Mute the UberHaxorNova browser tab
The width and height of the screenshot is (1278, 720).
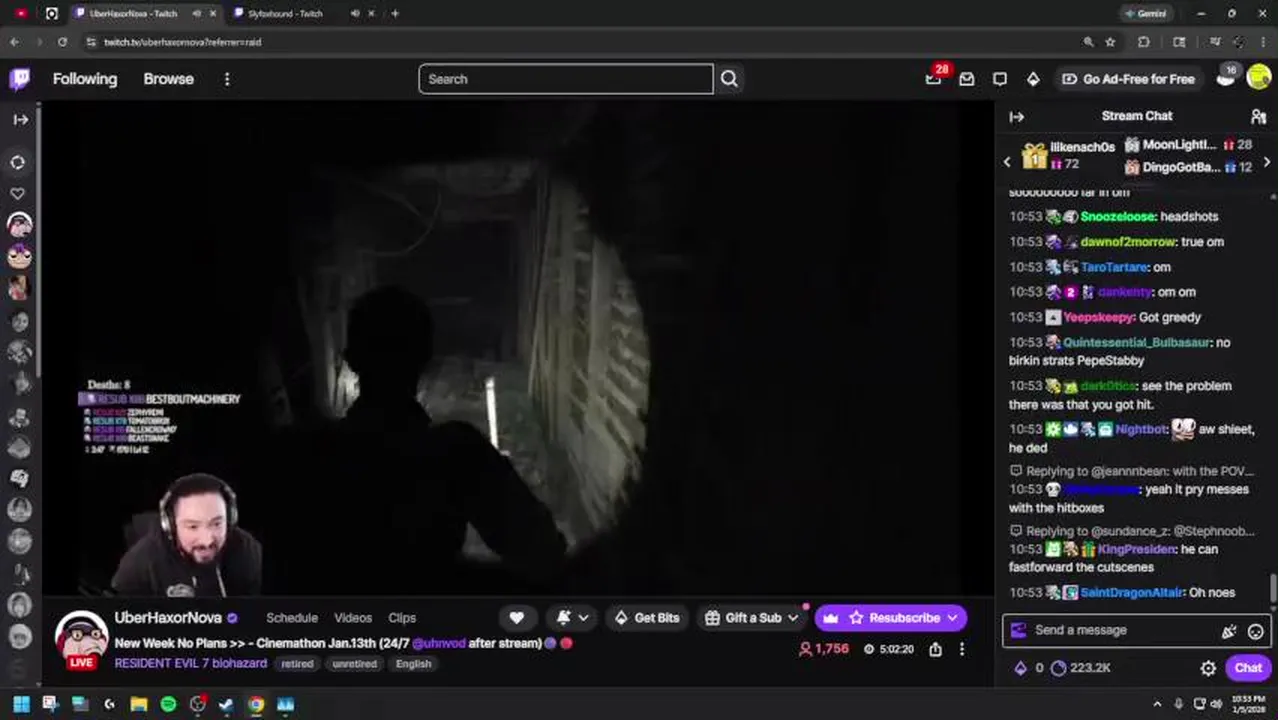point(196,14)
